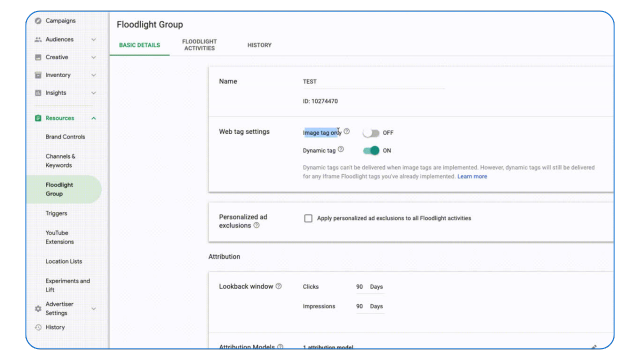Open Triggers under Resources
The width and height of the screenshot is (640, 360).
coord(56,213)
